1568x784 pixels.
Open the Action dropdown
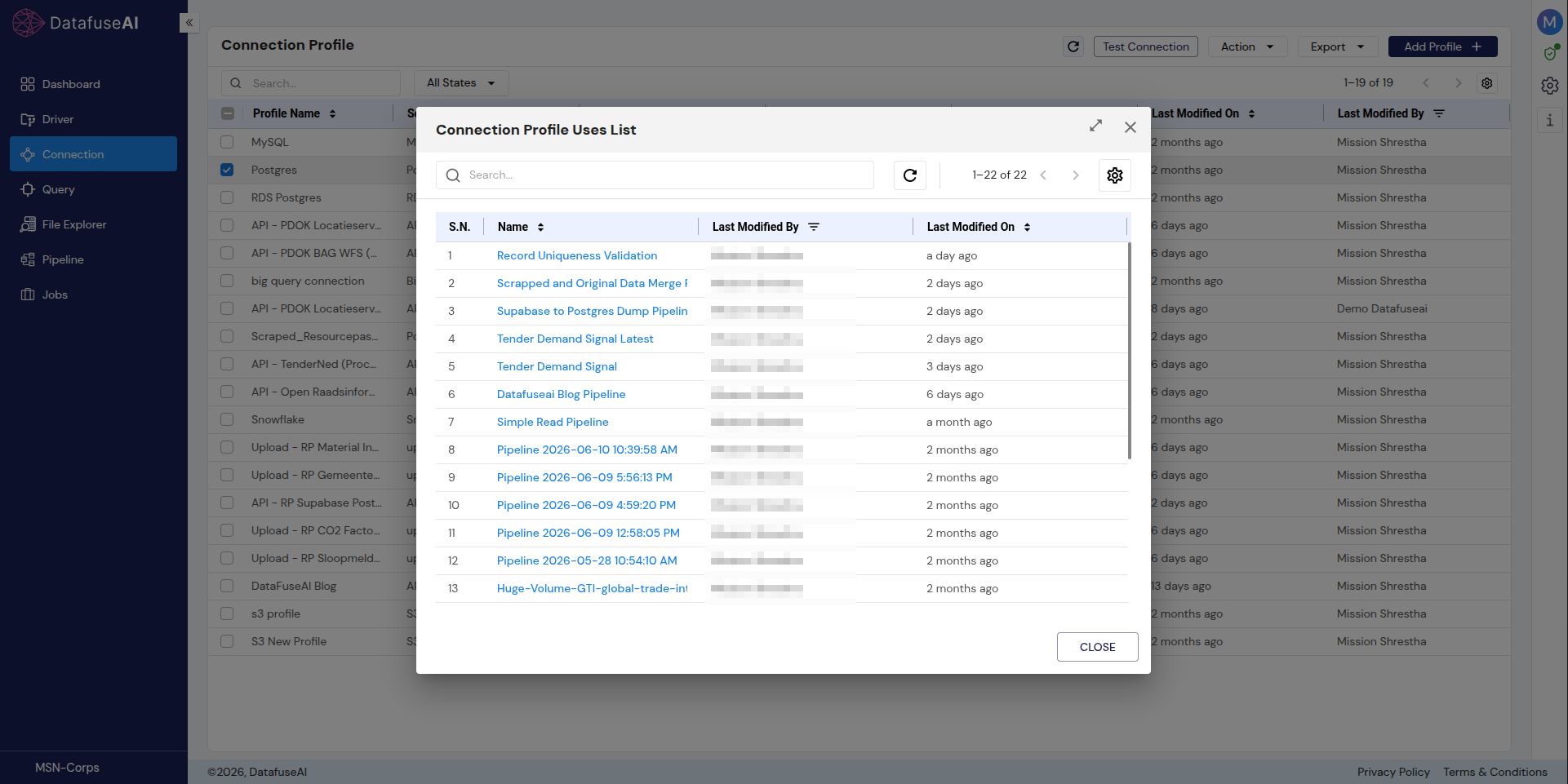pos(1247,47)
